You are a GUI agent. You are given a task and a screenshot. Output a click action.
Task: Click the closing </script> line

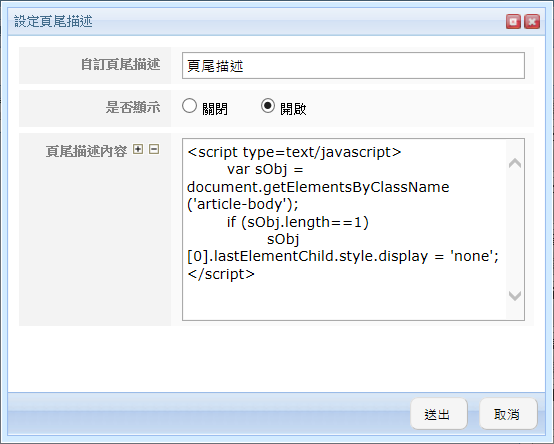tap(221, 274)
